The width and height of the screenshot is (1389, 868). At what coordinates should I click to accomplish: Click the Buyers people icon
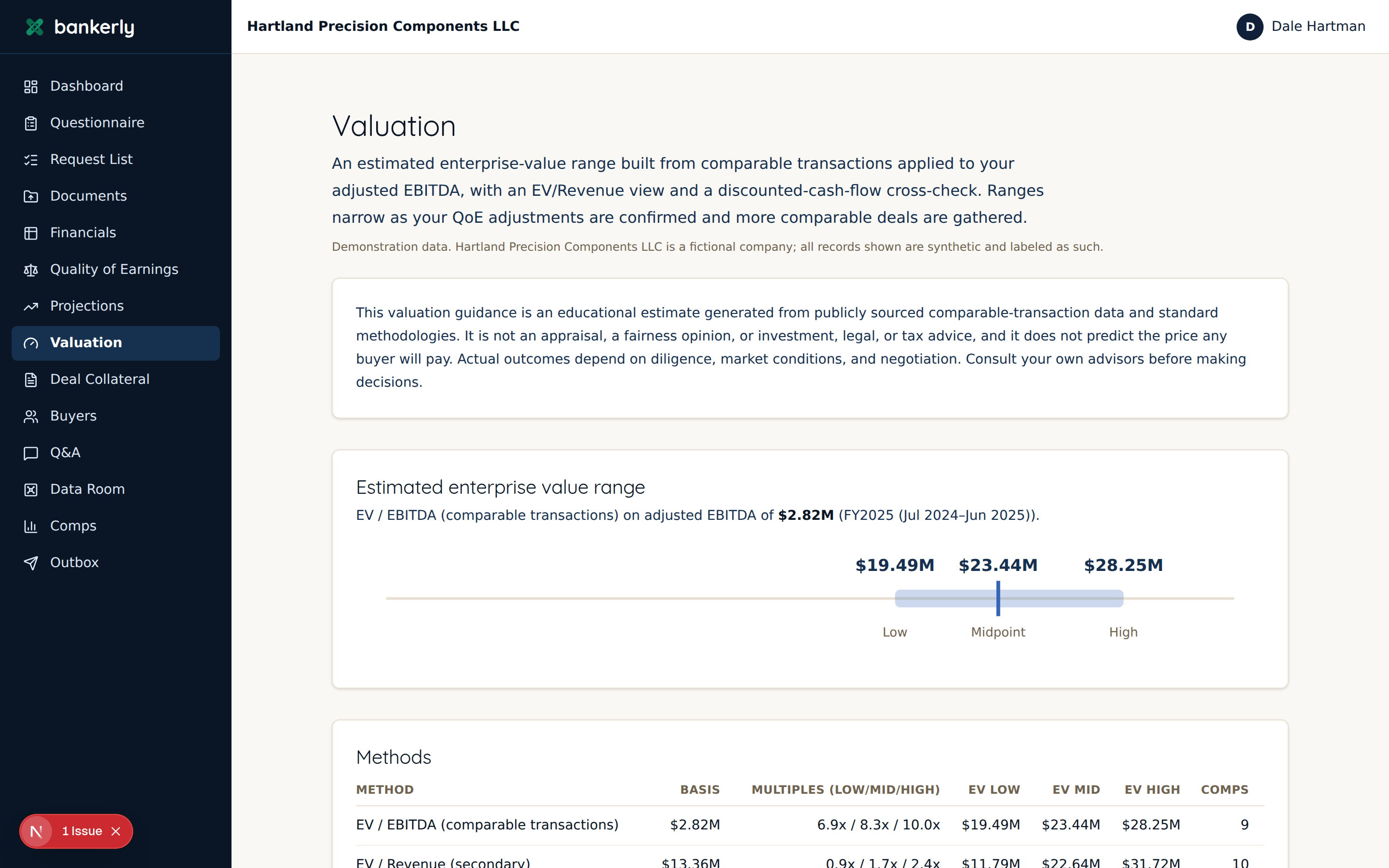[x=31, y=417]
